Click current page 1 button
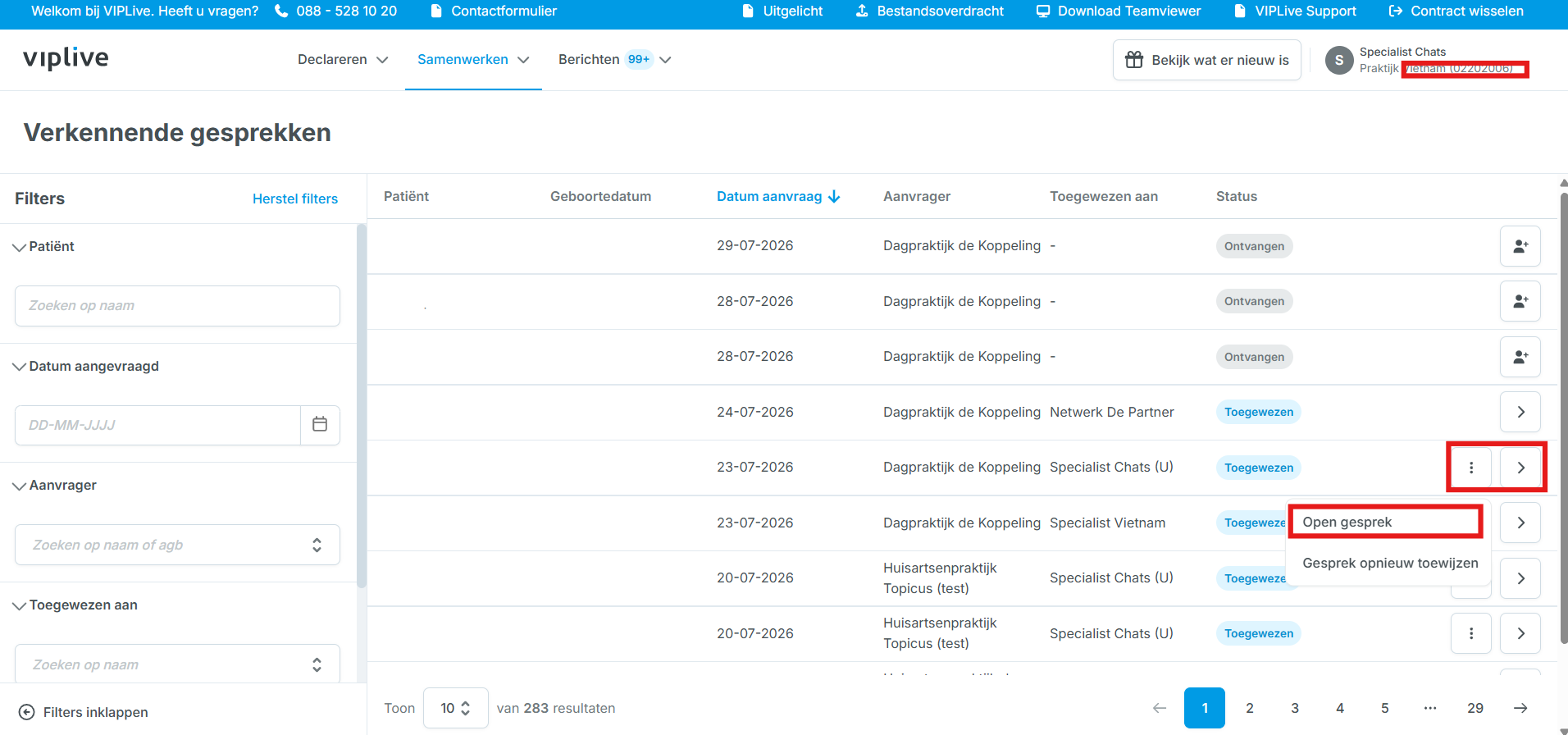Viewport: 1568px width, 735px height. 1205,708
